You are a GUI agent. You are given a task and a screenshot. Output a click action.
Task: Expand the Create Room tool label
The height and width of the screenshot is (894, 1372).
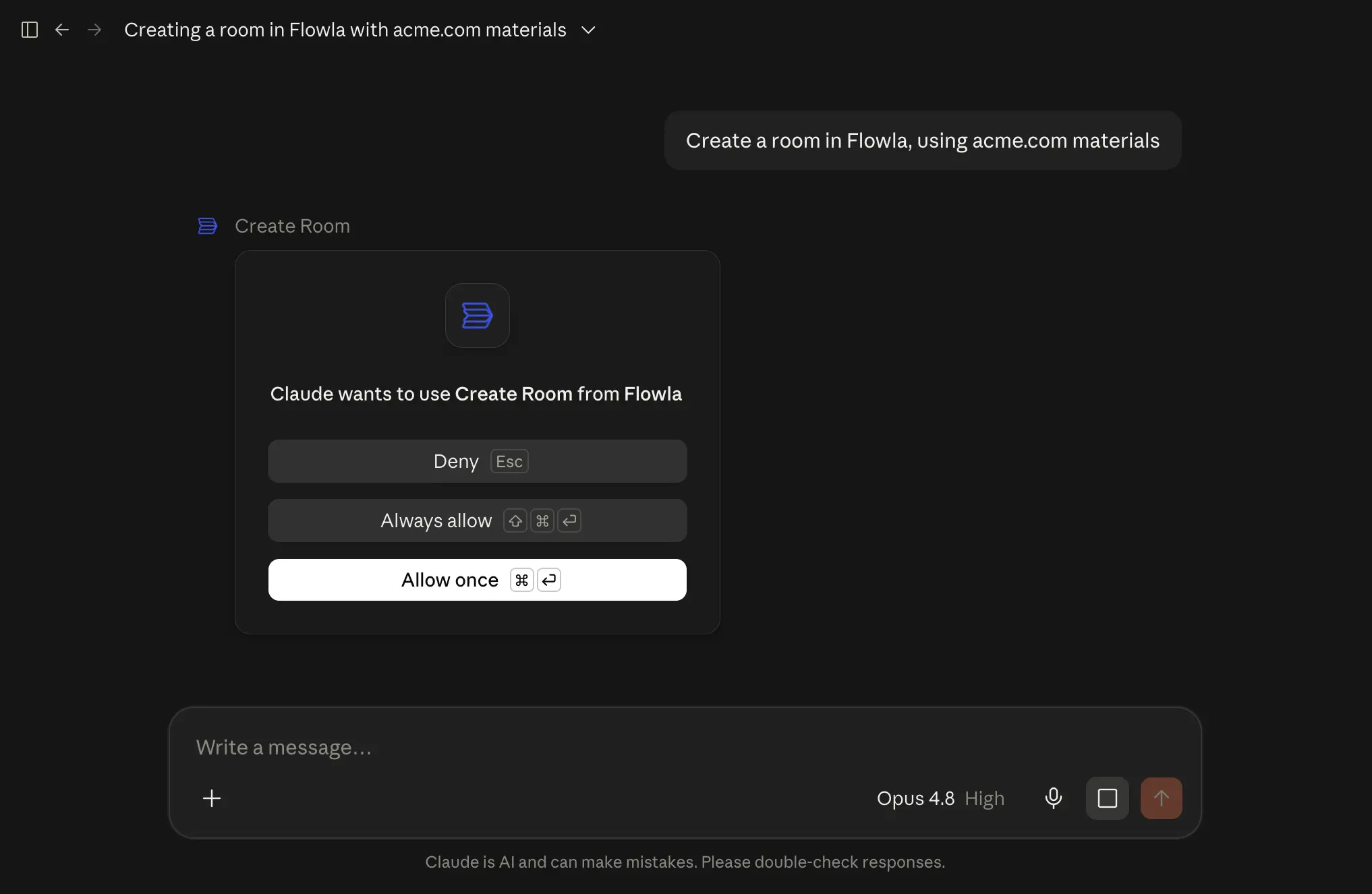pos(292,226)
